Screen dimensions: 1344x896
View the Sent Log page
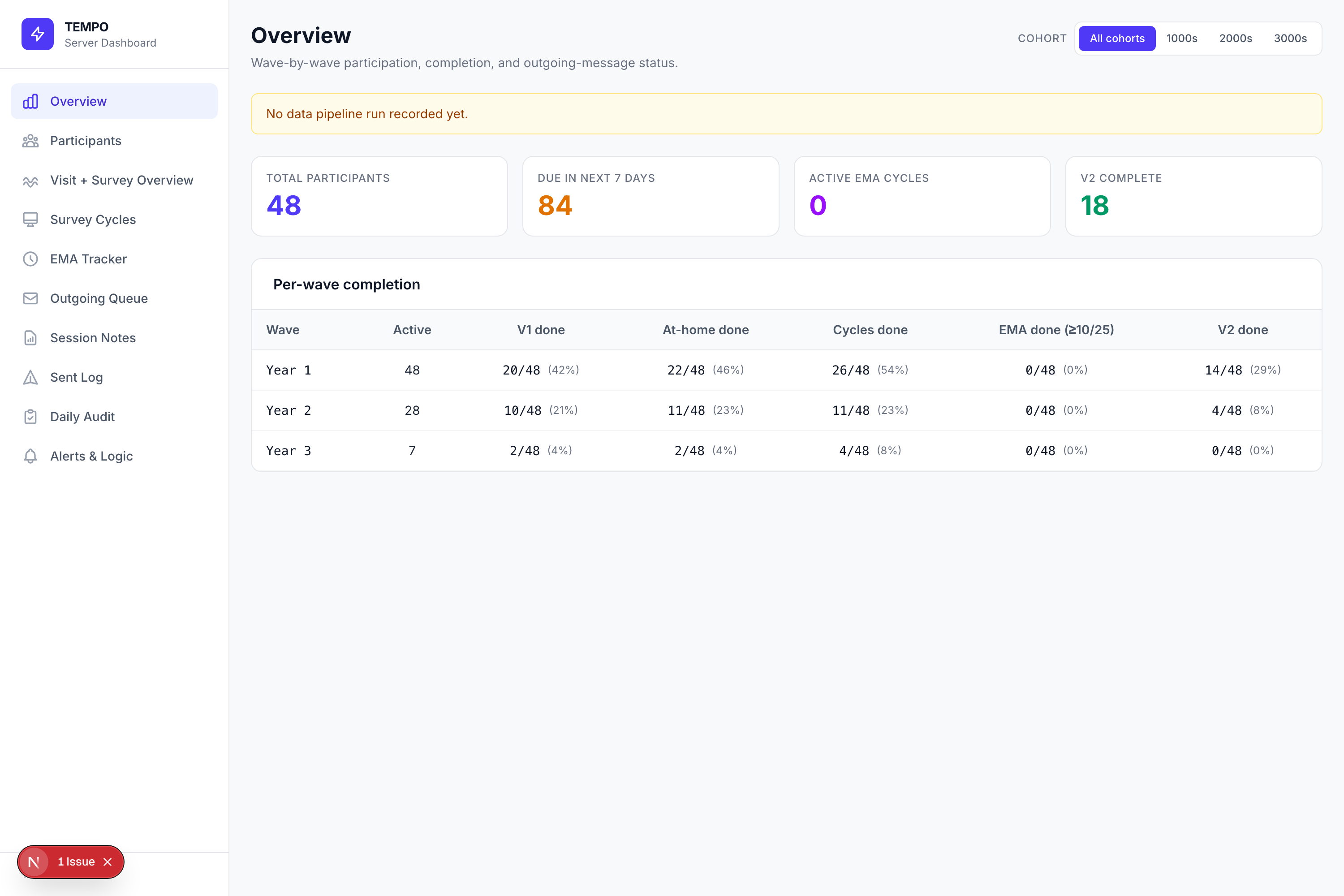[114, 378]
